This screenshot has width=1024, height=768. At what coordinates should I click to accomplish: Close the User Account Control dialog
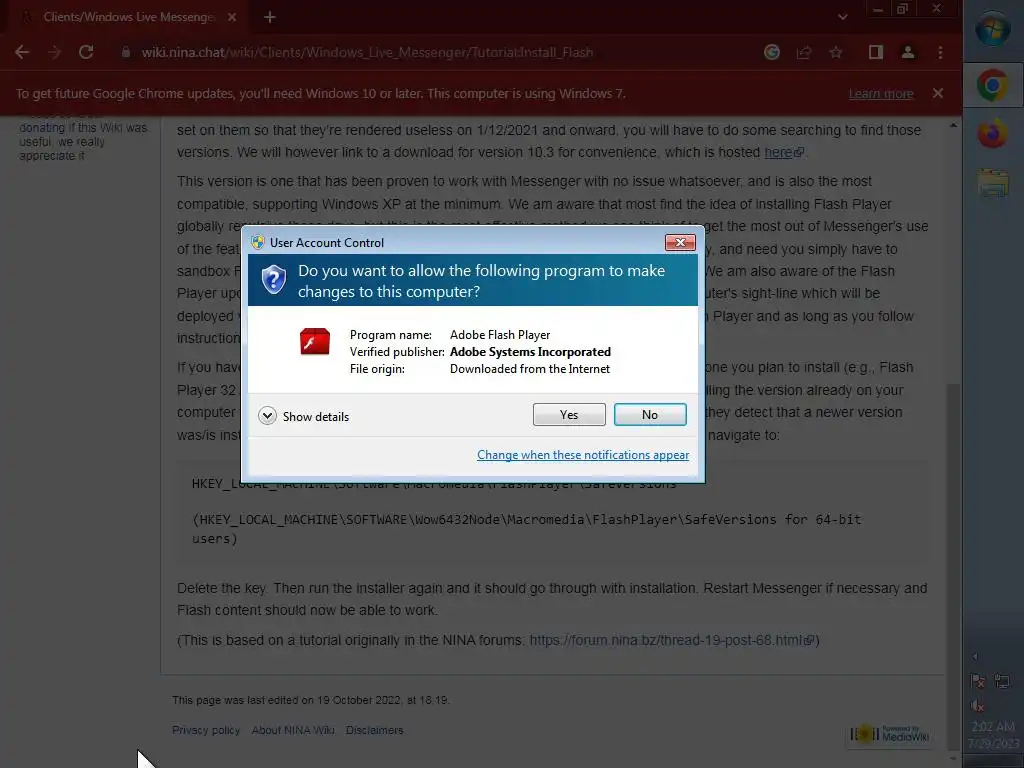680,242
